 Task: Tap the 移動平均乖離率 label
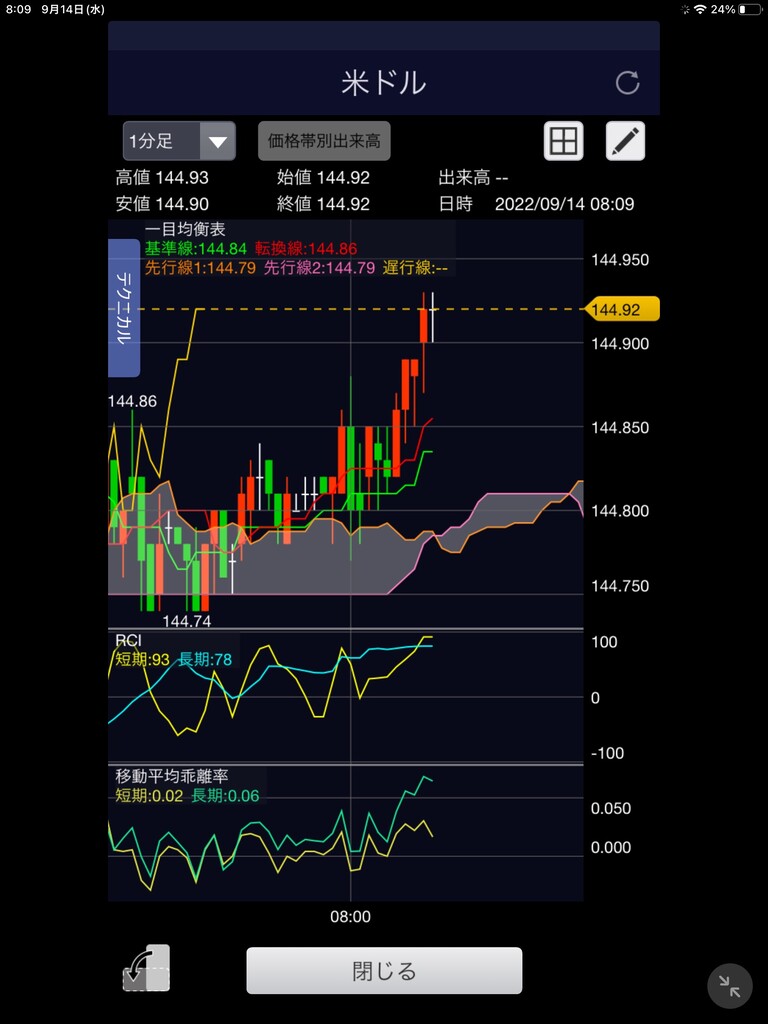point(172,776)
